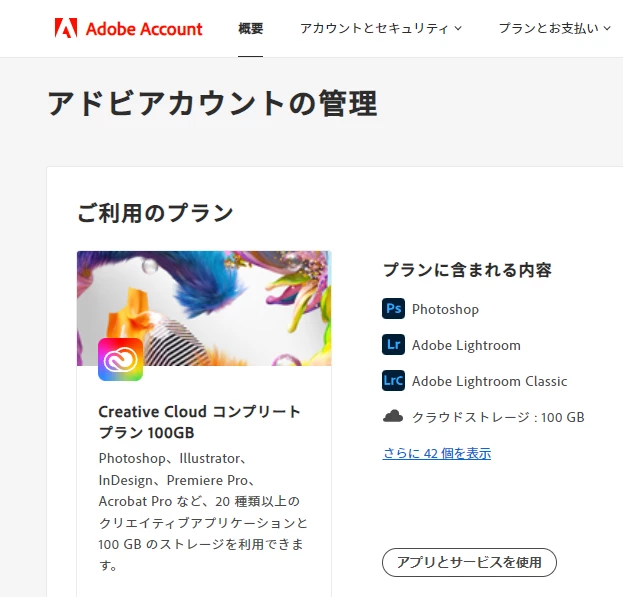Click the Creative Cloud rainbow app icon

point(120,359)
